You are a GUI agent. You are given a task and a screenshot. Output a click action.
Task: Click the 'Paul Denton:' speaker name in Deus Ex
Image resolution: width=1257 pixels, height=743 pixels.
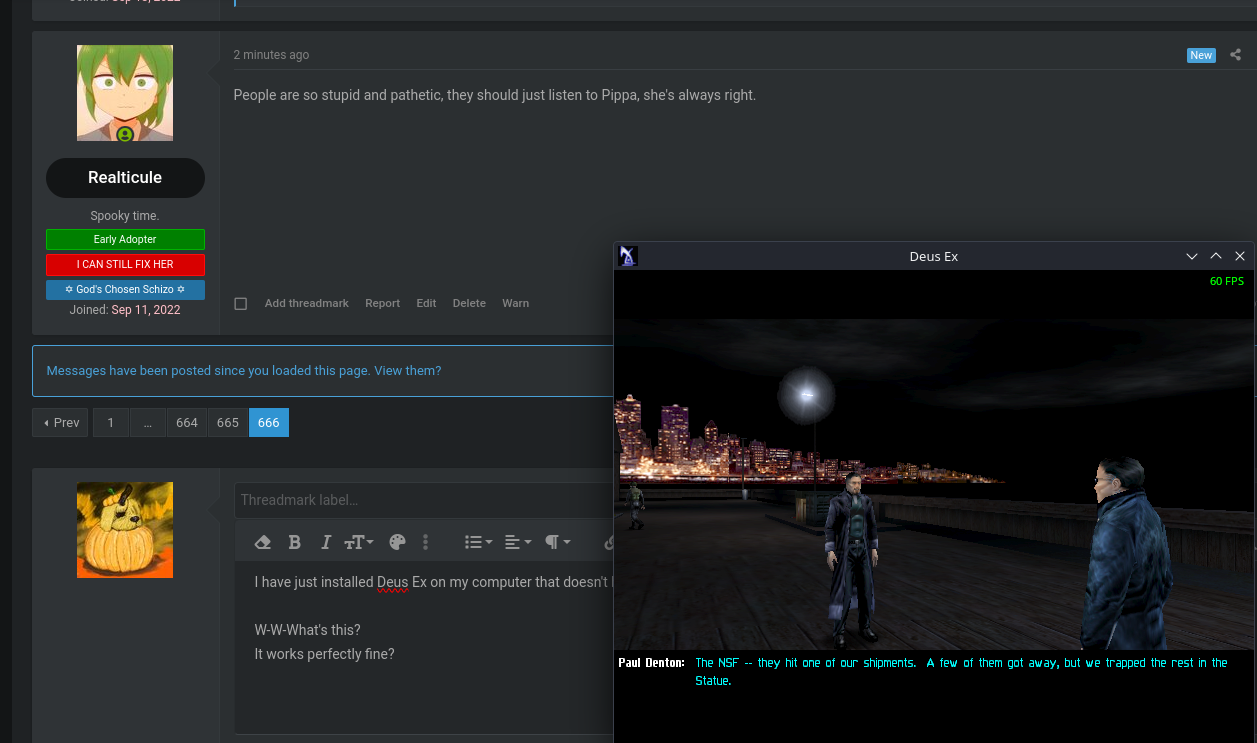point(652,663)
